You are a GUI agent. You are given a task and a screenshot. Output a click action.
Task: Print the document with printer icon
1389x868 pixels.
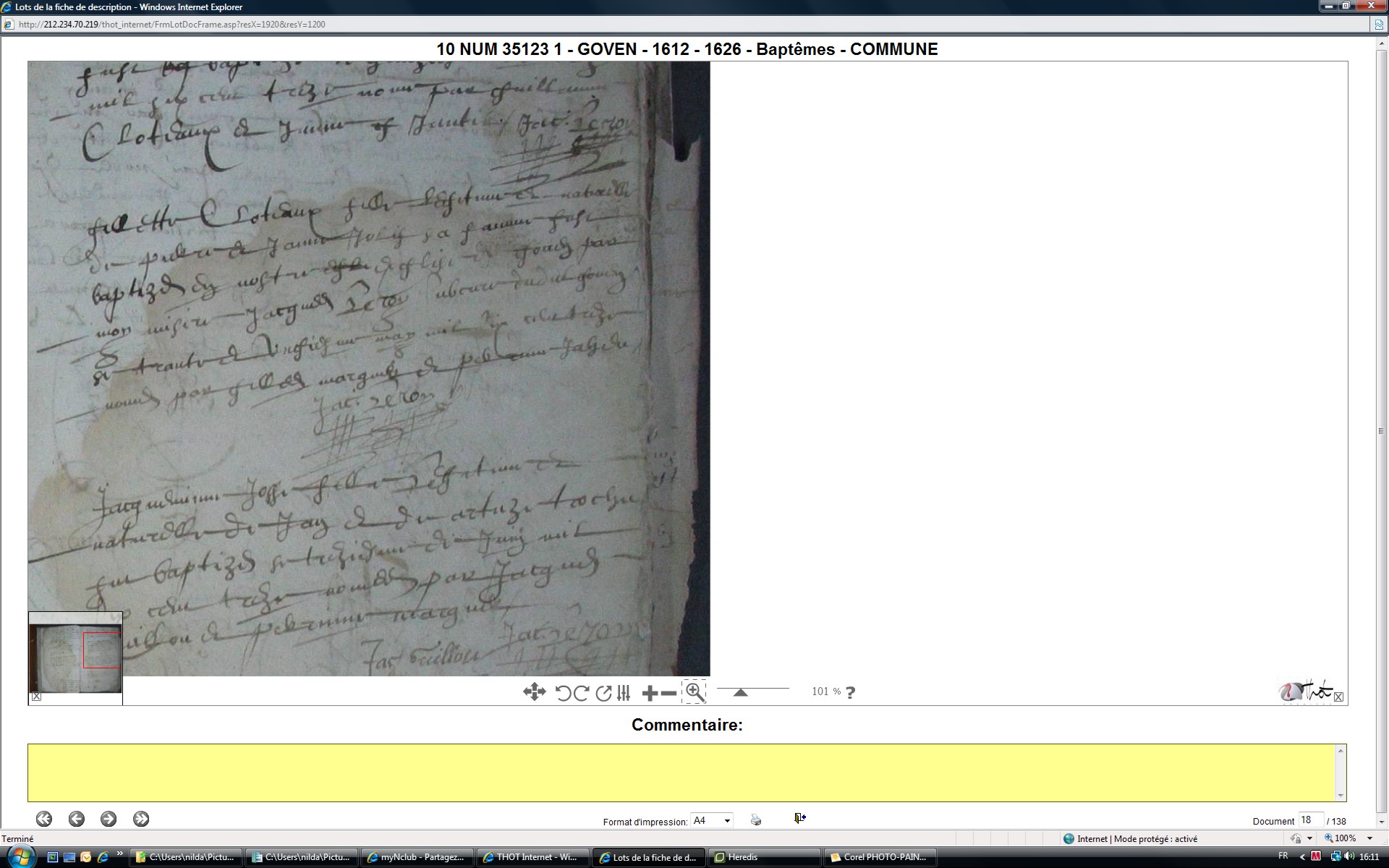(x=756, y=820)
